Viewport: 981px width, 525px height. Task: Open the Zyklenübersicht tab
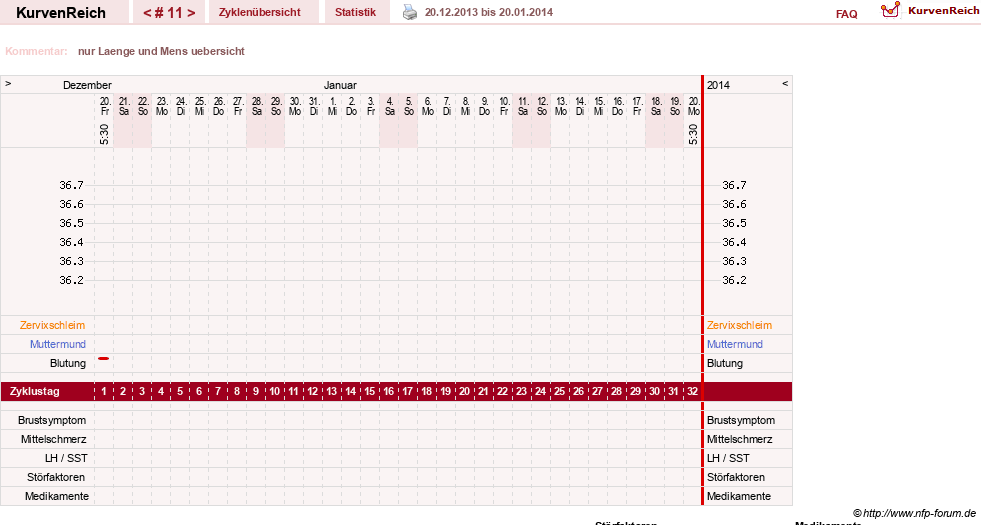(260, 12)
